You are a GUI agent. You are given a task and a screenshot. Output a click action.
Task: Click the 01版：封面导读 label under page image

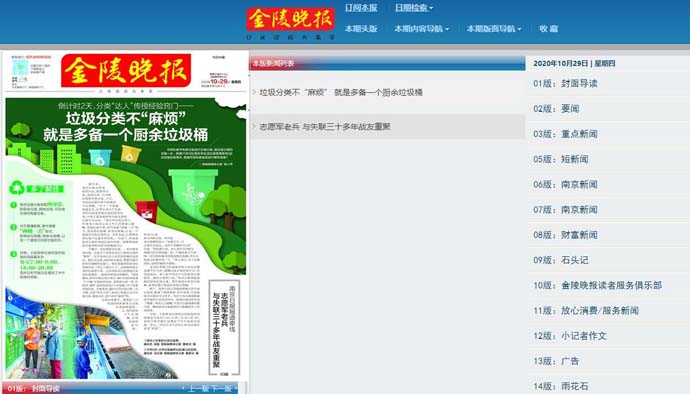(x=33, y=389)
